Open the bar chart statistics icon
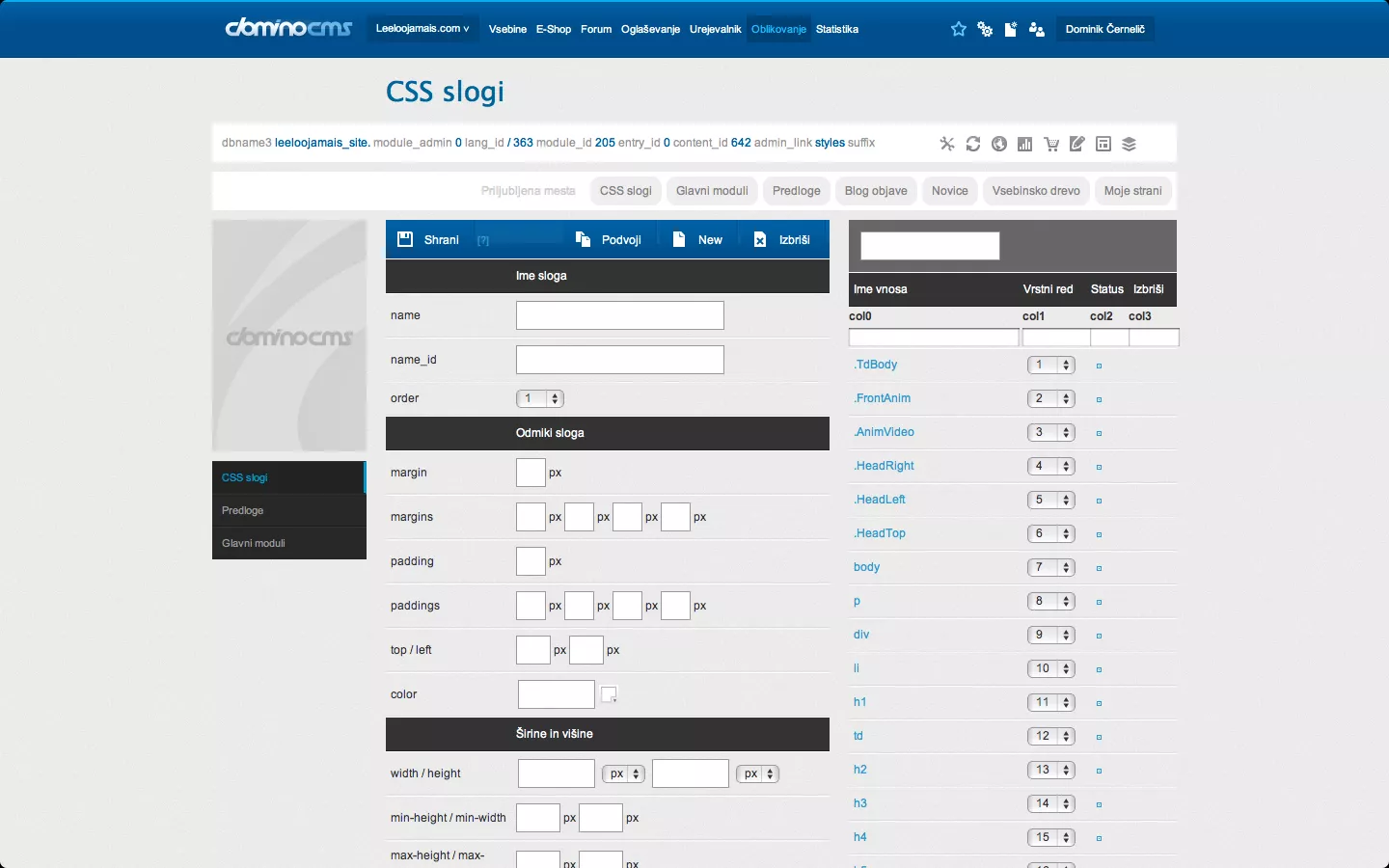Screen dimensions: 1389x868 [1025, 144]
